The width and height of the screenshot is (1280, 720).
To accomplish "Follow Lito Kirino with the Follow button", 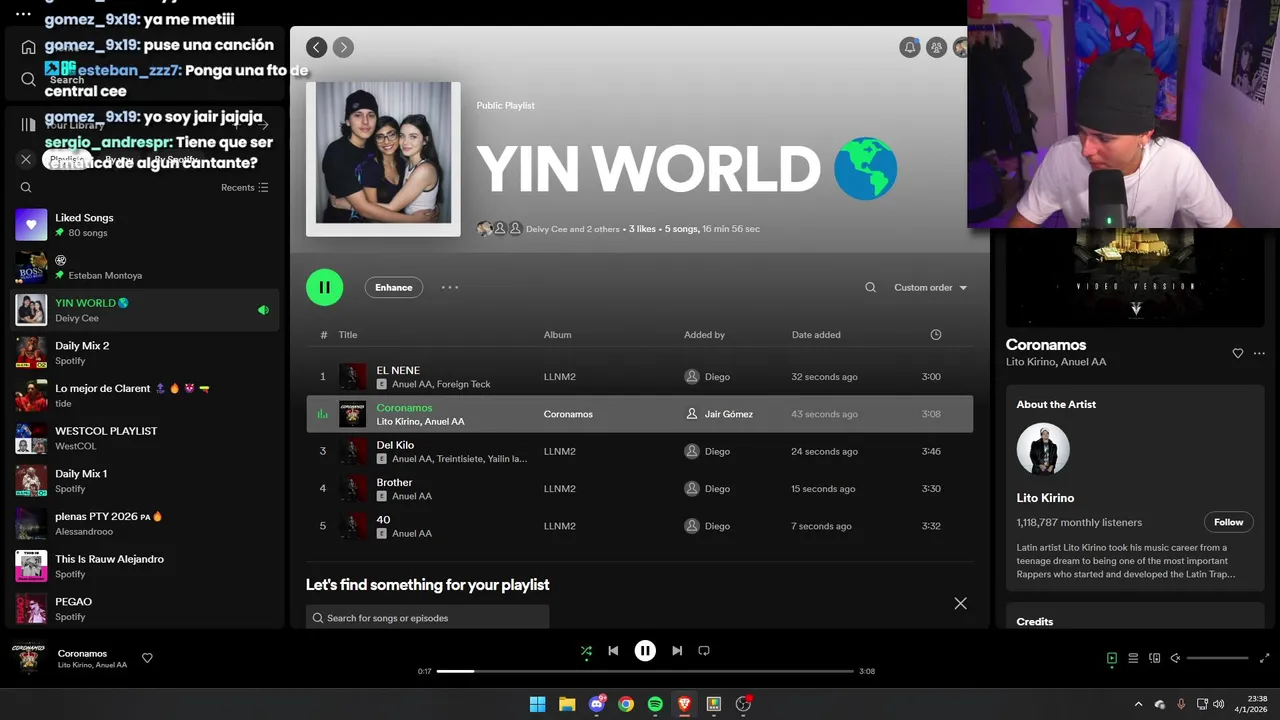I will 1229,522.
